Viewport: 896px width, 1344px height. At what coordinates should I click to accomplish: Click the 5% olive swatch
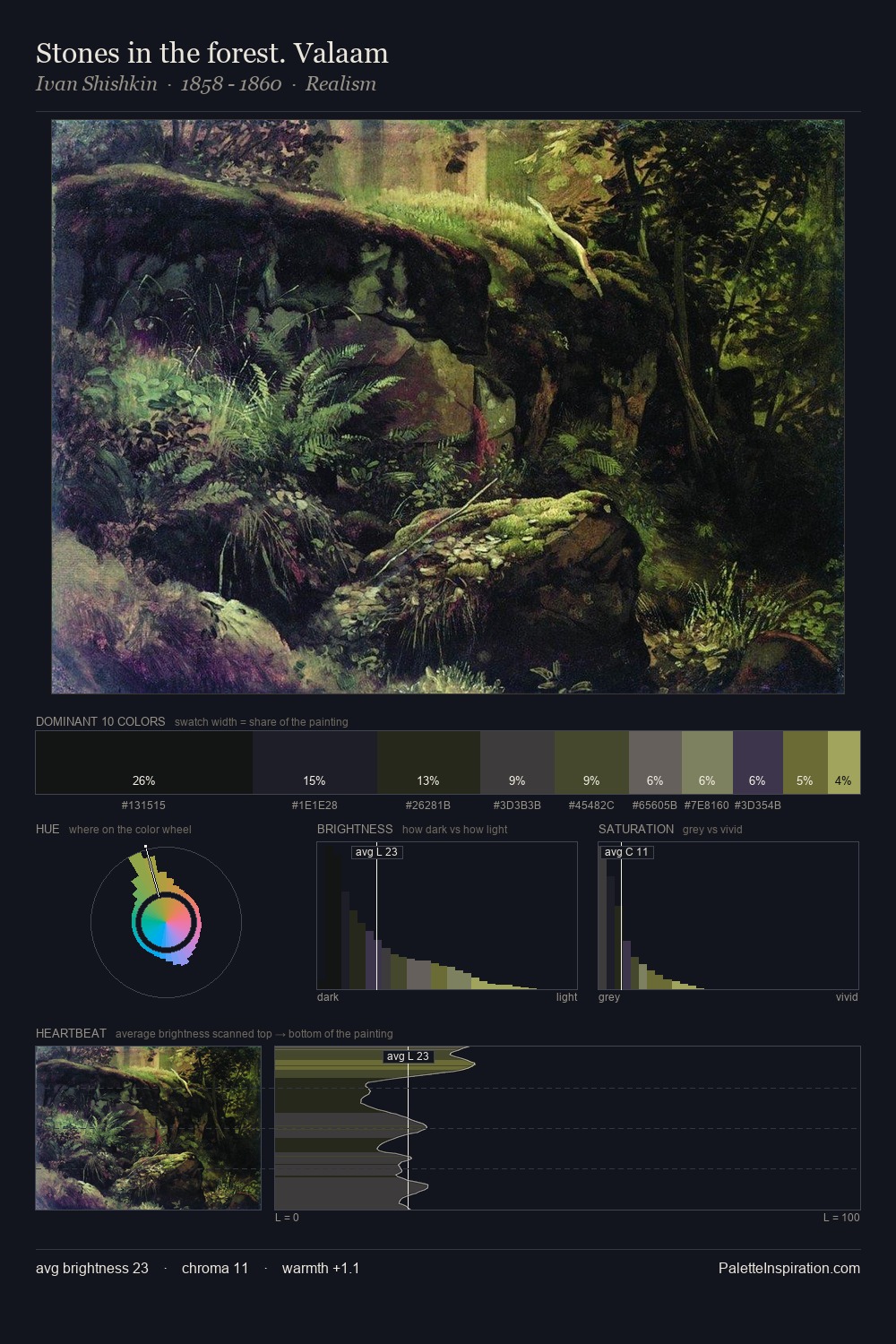click(806, 762)
